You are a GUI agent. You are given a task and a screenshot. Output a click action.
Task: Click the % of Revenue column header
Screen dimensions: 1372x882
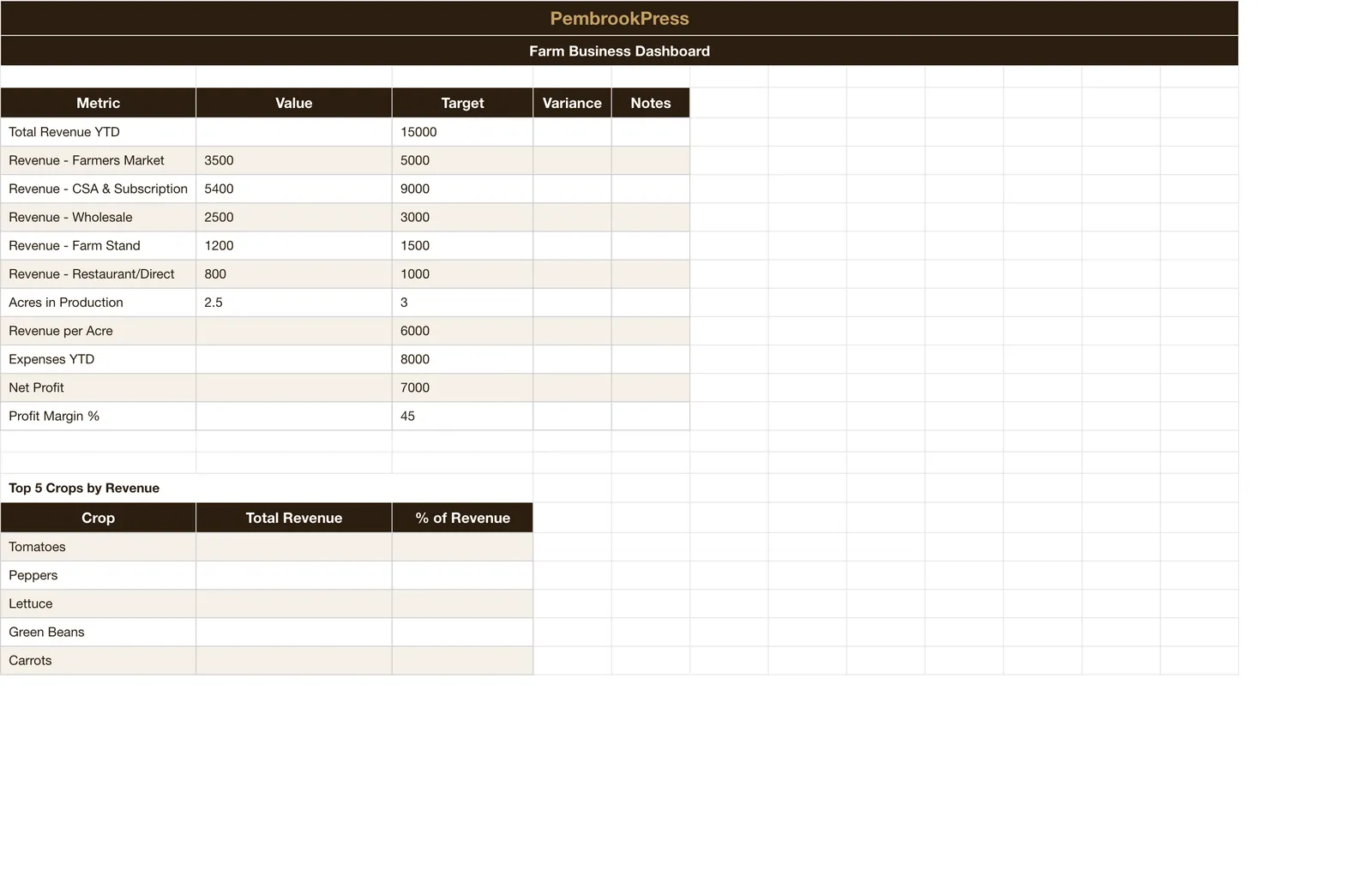click(x=462, y=518)
